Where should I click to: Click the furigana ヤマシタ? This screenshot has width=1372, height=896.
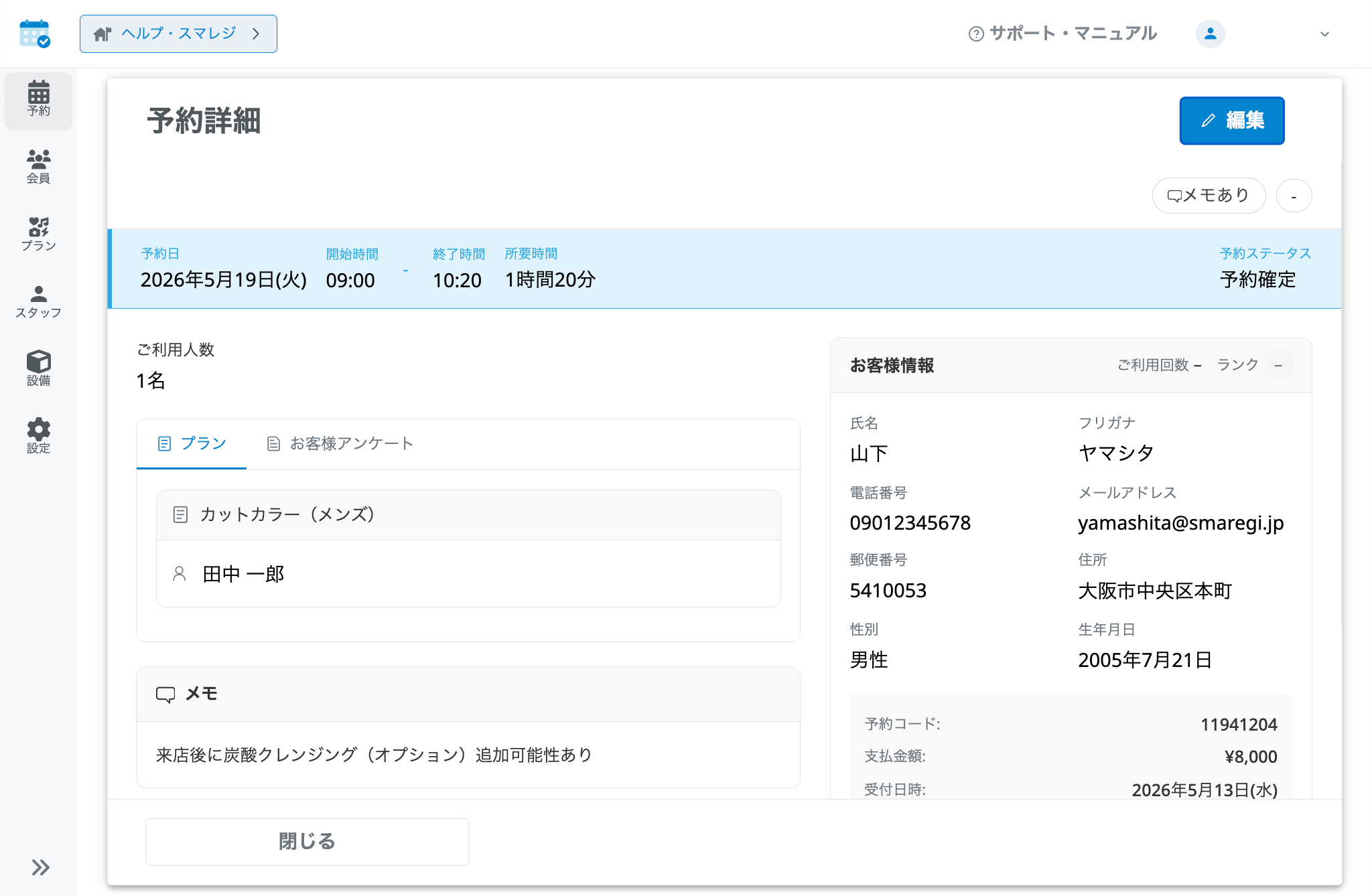[1116, 453]
